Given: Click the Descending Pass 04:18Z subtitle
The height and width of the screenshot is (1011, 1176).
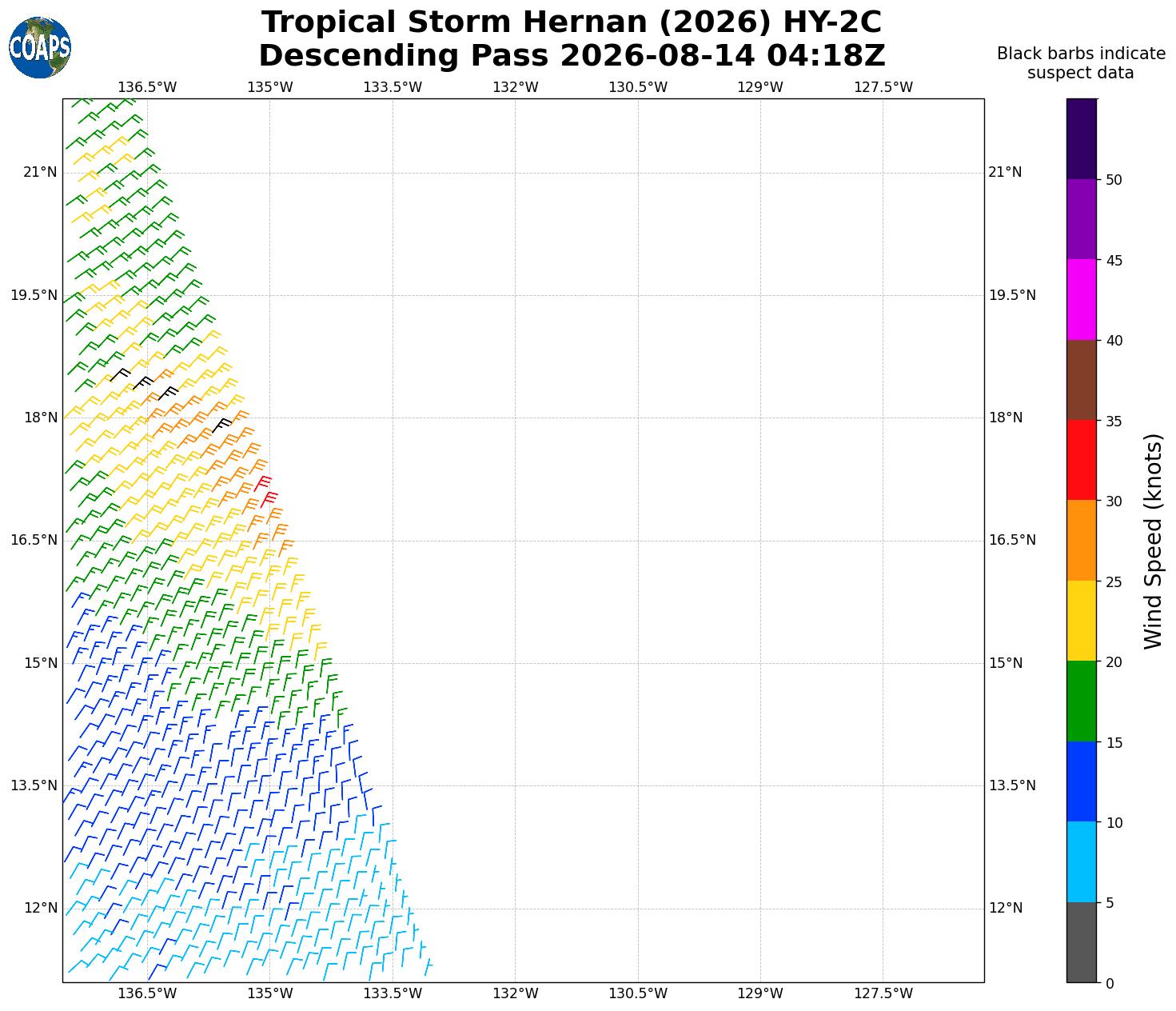Looking at the screenshot, I should 572,56.
